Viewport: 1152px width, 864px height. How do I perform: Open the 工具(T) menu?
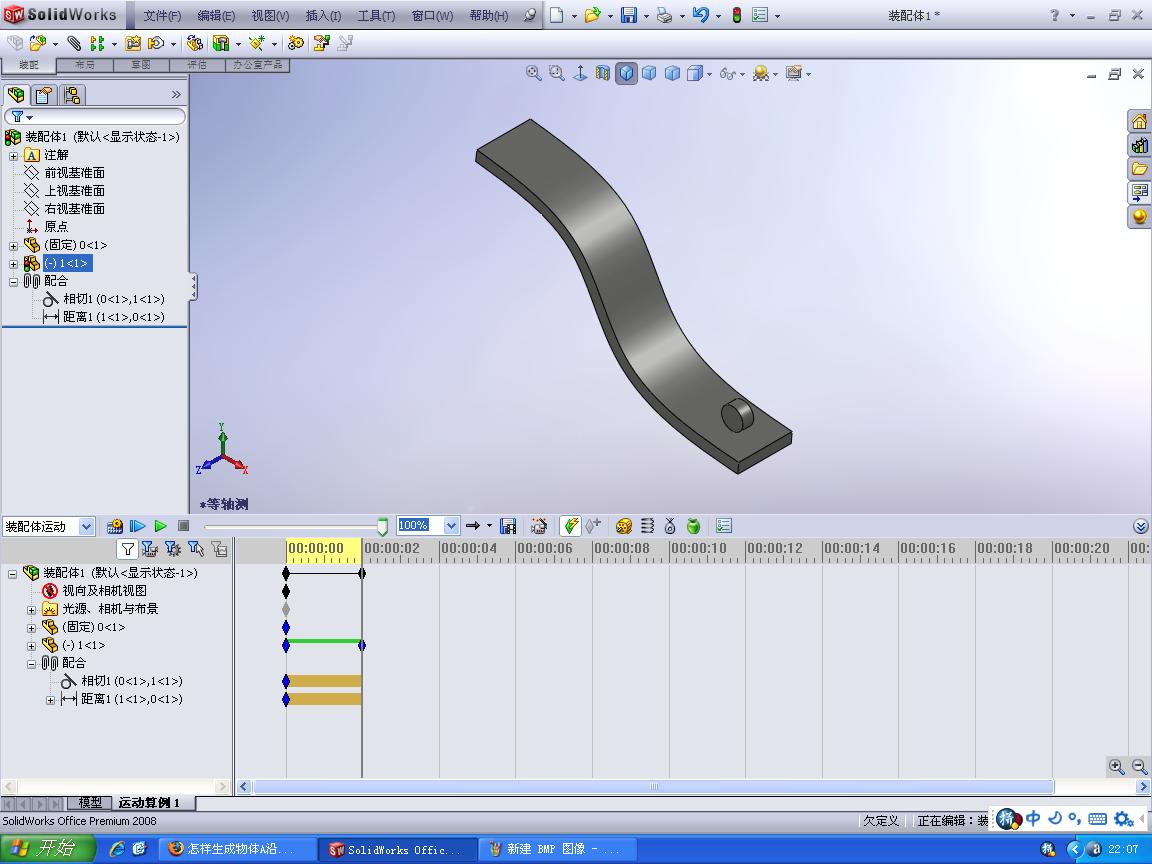(376, 15)
